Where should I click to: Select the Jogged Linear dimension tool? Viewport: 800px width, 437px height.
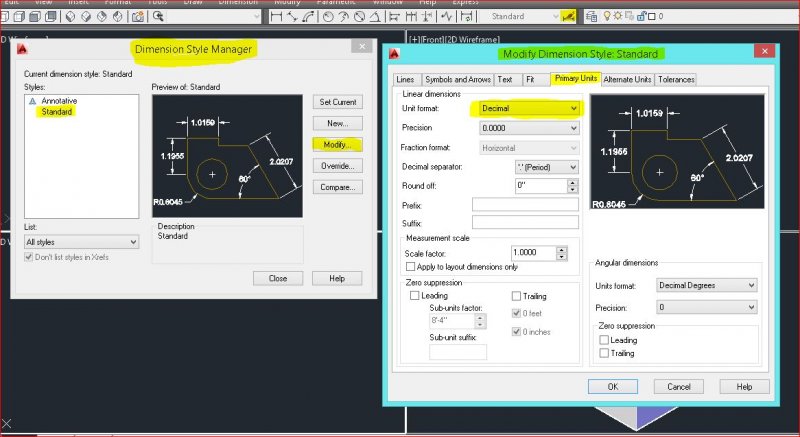pyautogui.click(x=446, y=16)
